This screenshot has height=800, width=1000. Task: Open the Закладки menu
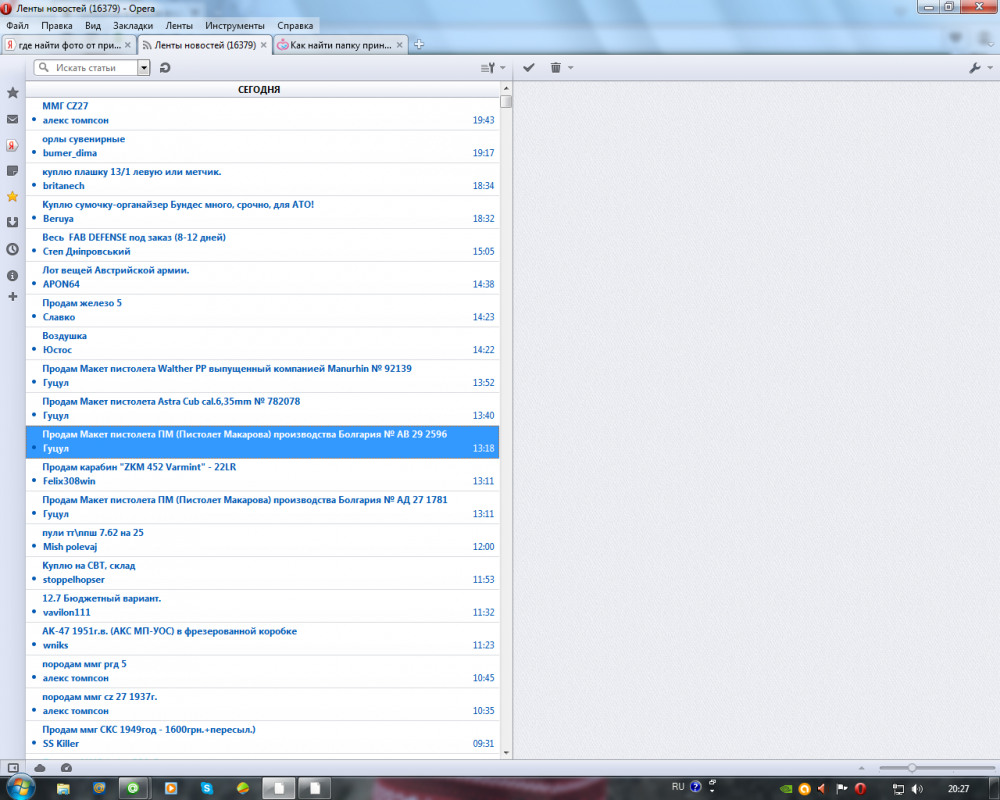(133, 25)
